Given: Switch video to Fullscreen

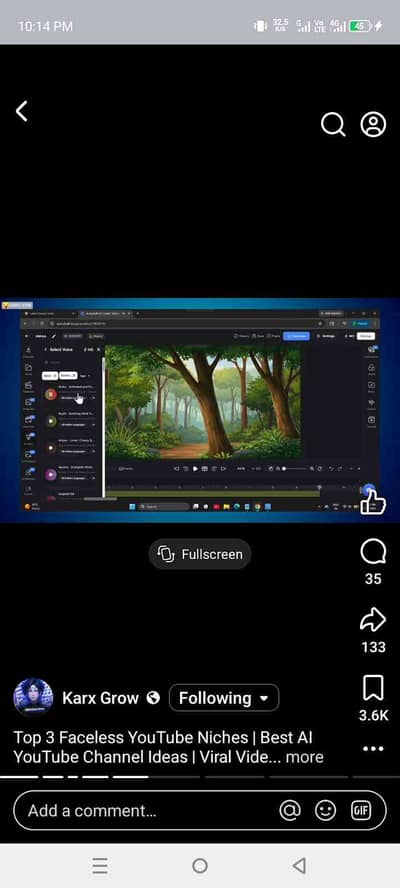Looking at the screenshot, I should point(199,554).
